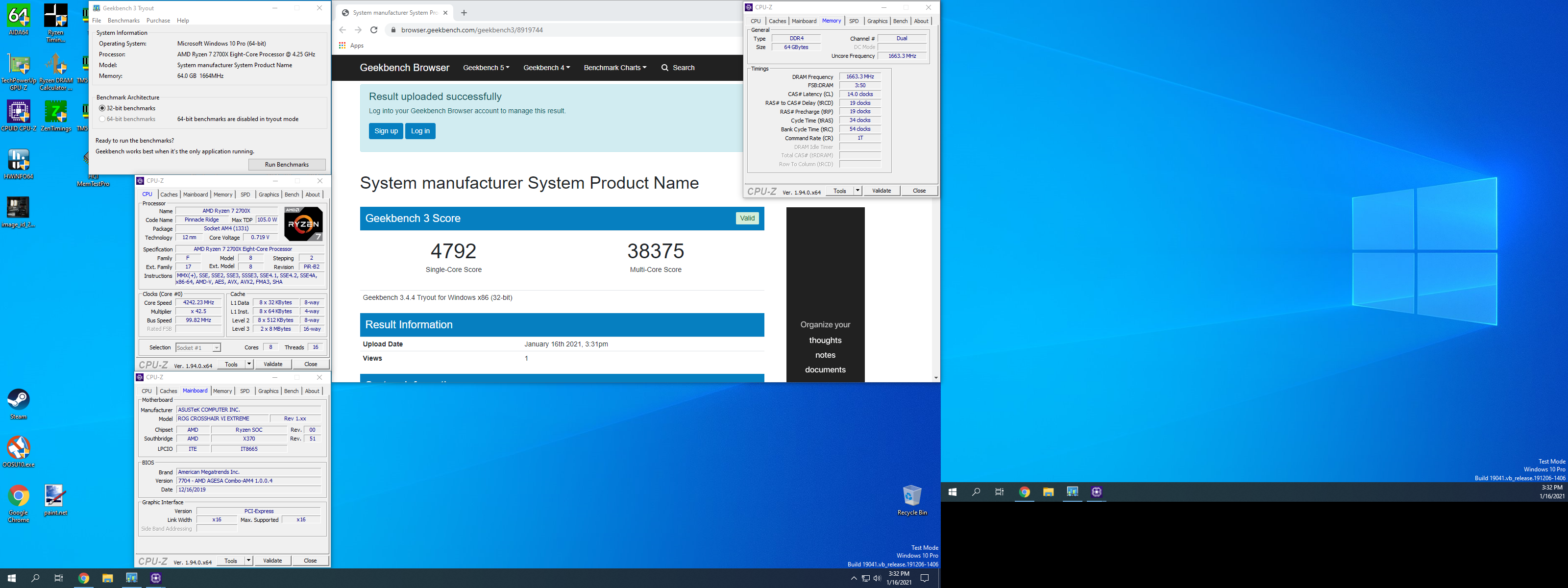Click Search in the Geekbench navbar
1568x588 pixels.
pos(678,68)
